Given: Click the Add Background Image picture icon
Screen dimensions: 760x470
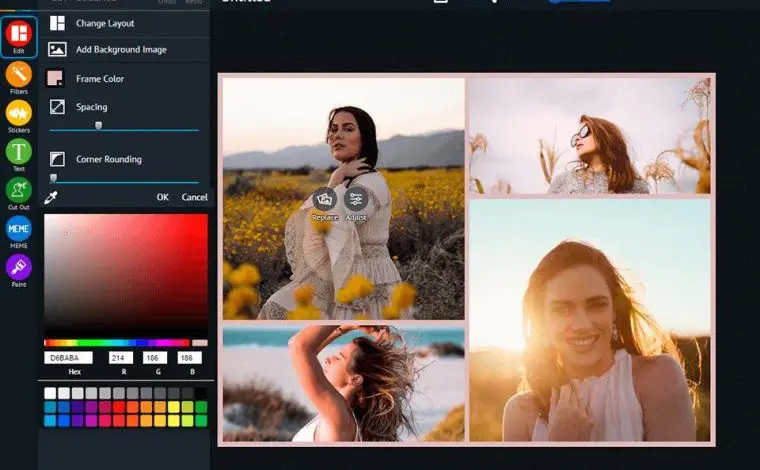Looking at the screenshot, I should coord(57,49).
